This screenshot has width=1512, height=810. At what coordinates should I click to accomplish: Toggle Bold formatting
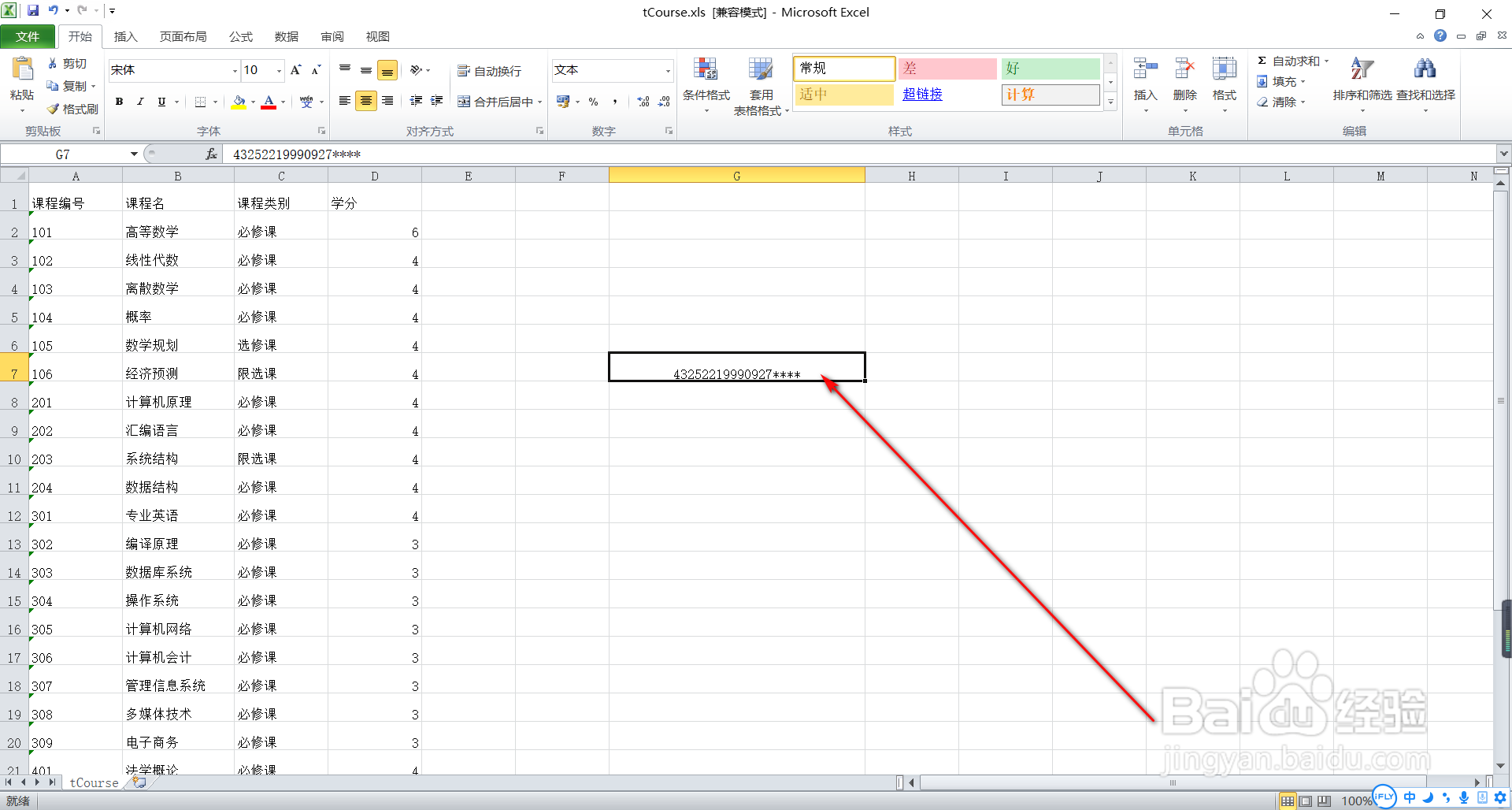click(119, 102)
